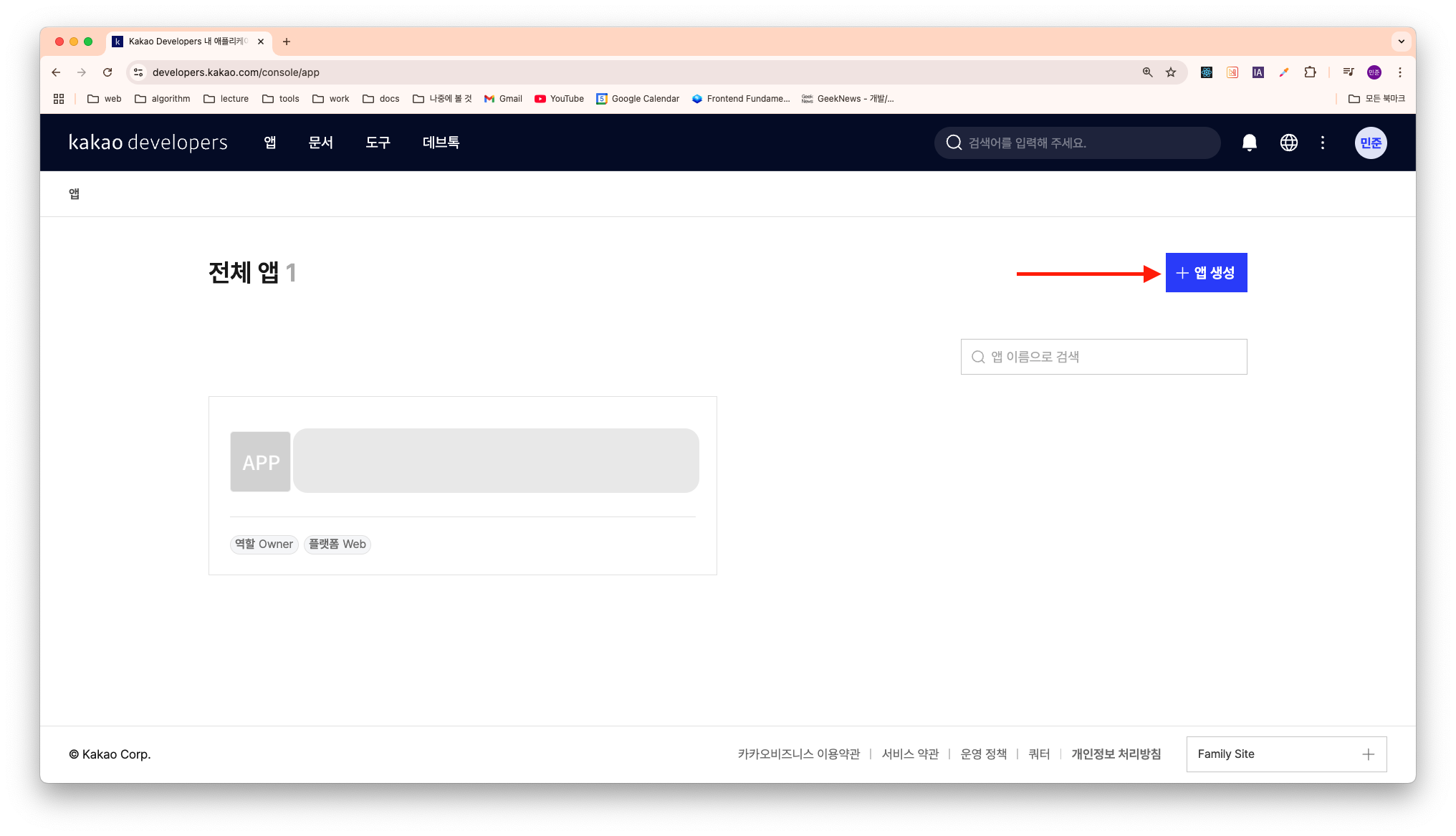Expand the Family Site dropdown

tap(1286, 754)
